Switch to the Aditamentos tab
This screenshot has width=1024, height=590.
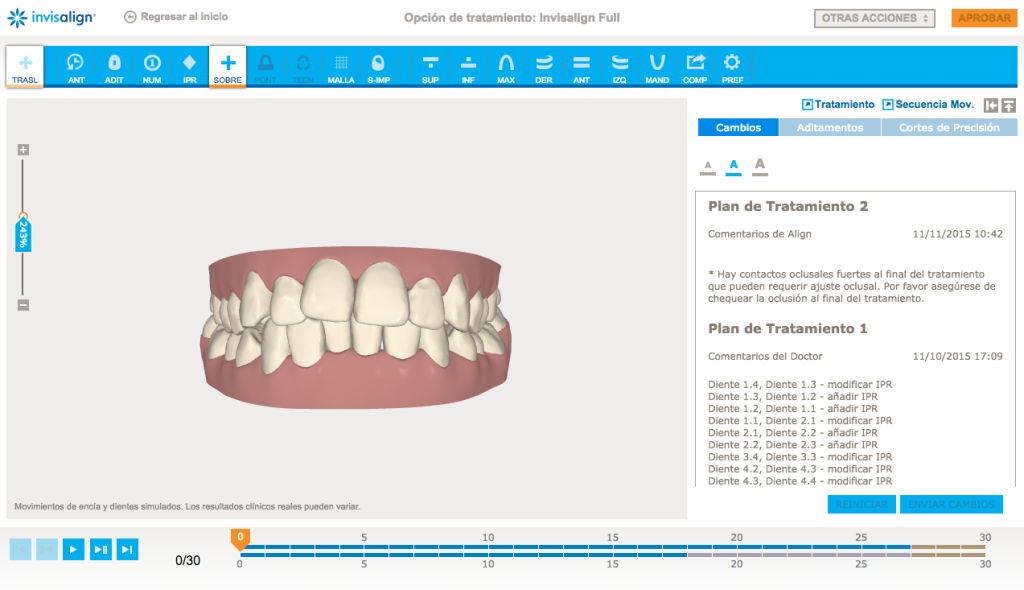click(x=829, y=127)
